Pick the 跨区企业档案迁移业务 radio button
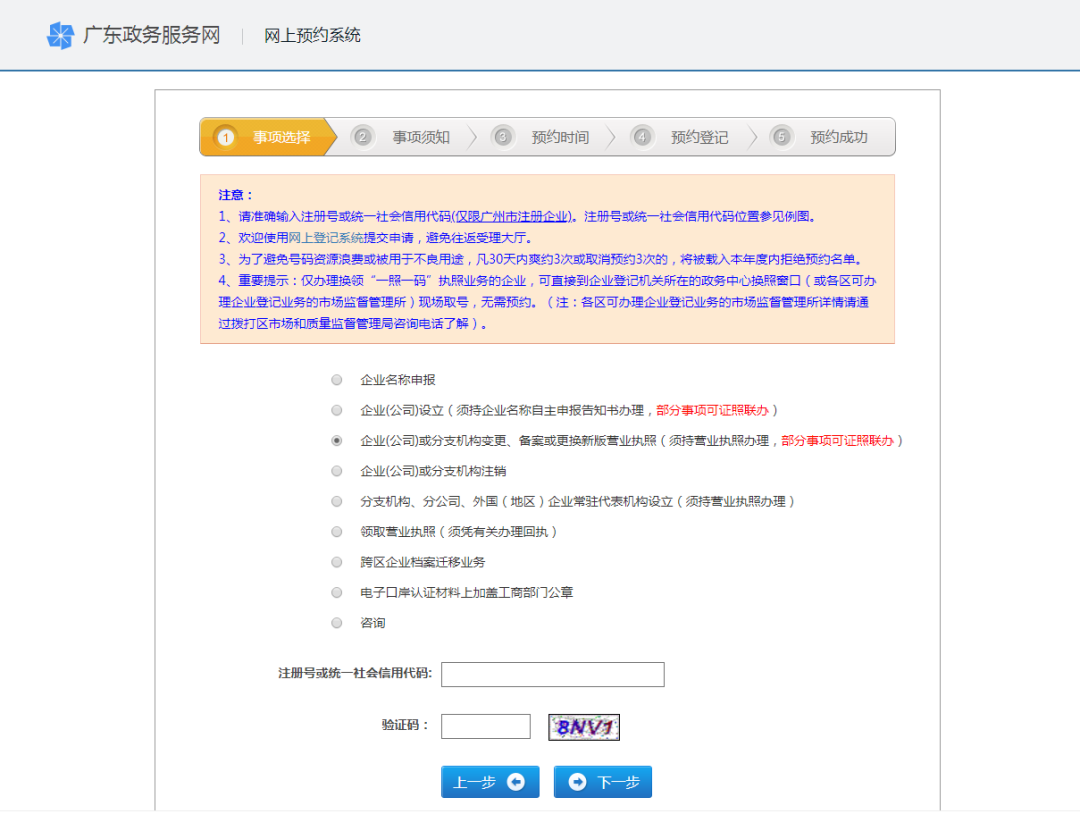Image resolution: width=1080 pixels, height=814 pixels. tap(337, 562)
